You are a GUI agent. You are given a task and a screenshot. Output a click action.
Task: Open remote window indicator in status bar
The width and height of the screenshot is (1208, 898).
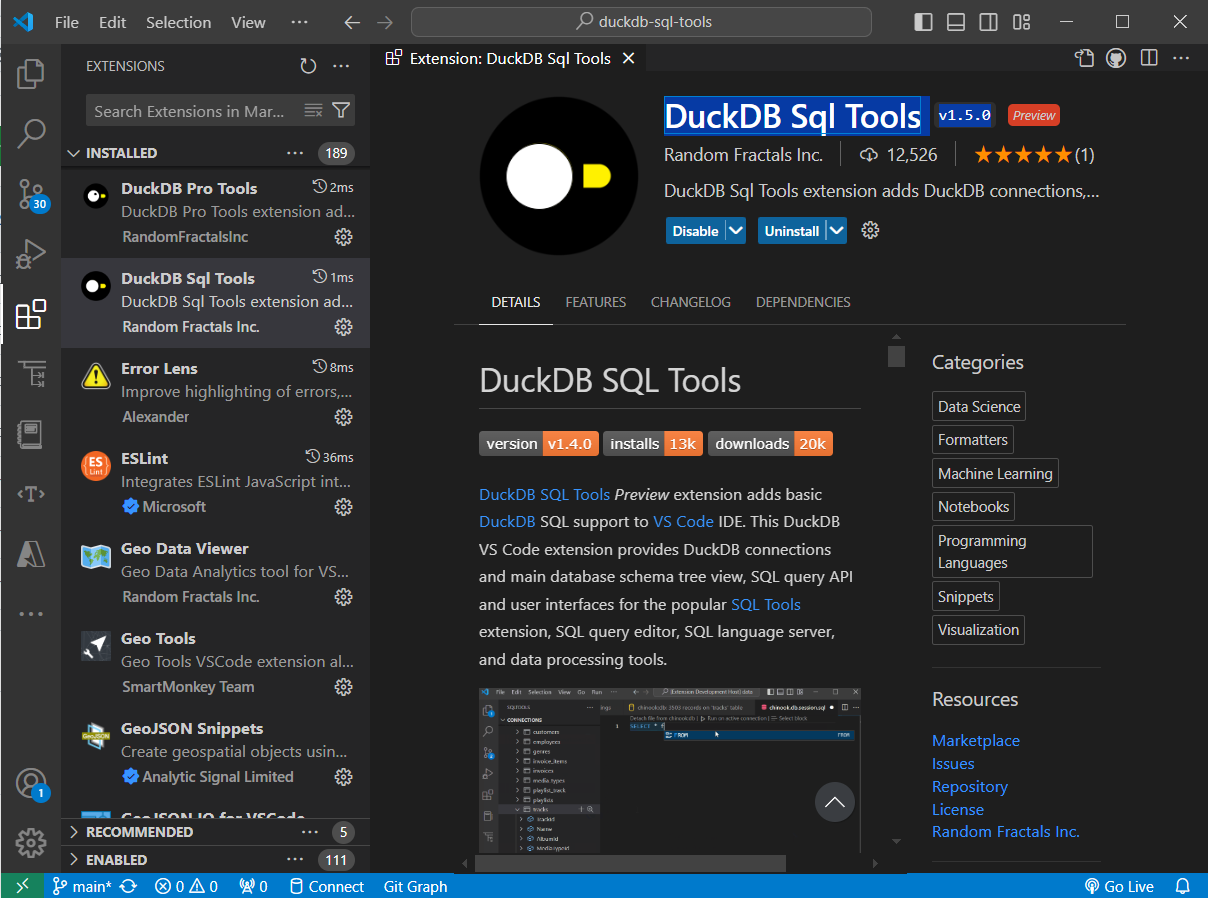coord(22,886)
